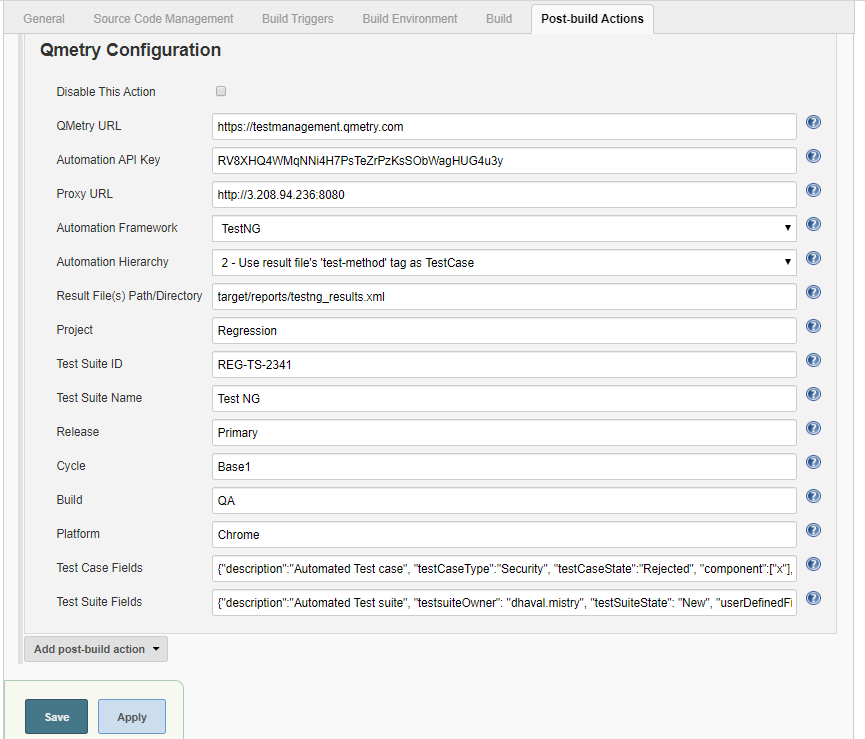Viewport: 865px width, 739px height.
Task: Open help for QMetry URL field
Action: [813, 122]
